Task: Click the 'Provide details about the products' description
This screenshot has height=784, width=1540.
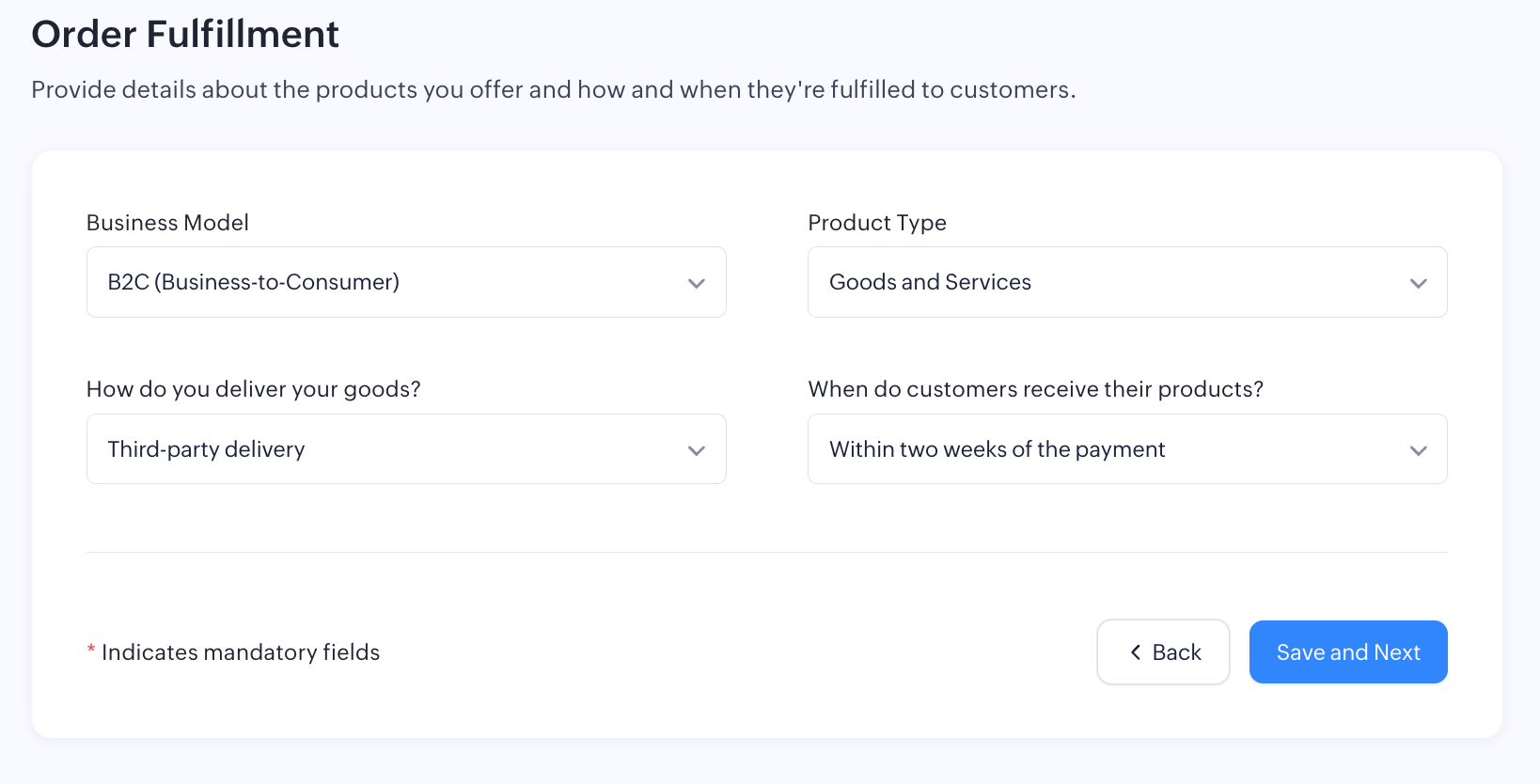Action: [553, 89]
